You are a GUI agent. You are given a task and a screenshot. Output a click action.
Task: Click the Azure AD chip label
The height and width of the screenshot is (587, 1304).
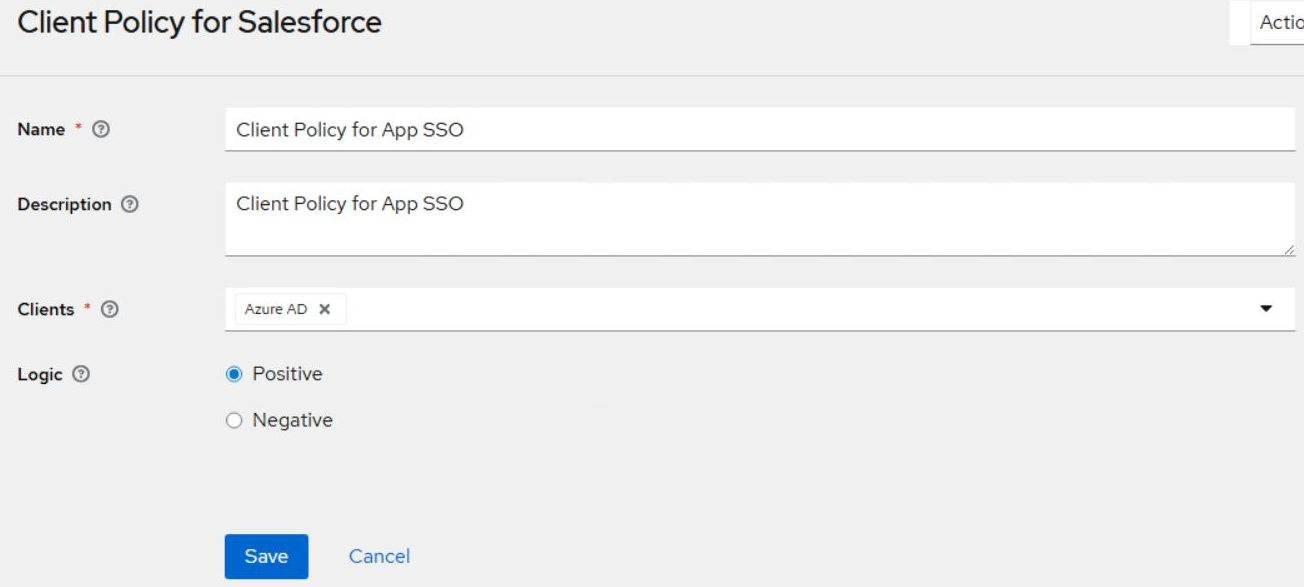(x=276, y=309)
